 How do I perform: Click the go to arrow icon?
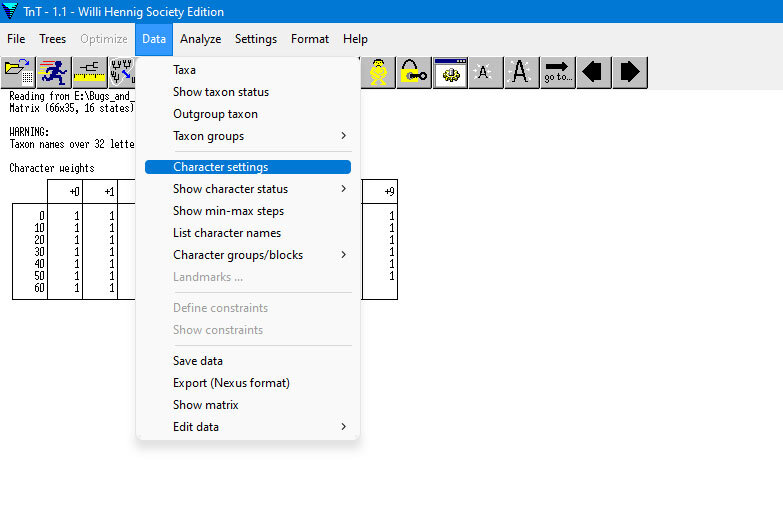click(x=558, y=72)
